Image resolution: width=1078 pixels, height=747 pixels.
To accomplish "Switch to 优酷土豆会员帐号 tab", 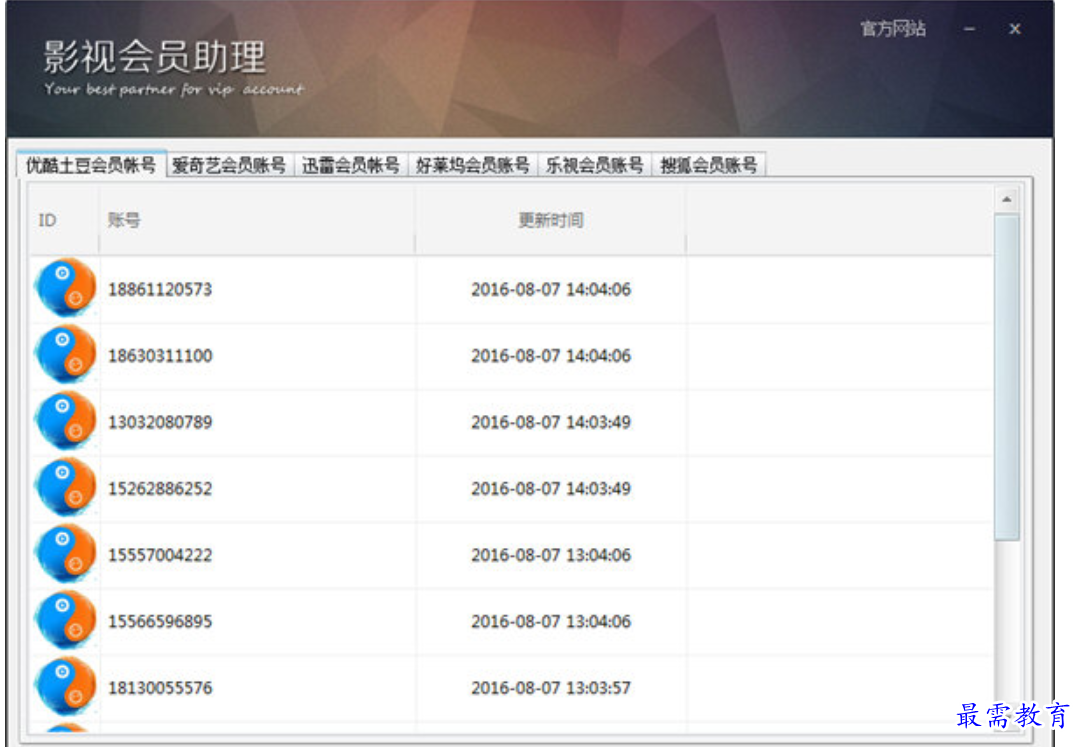I will [91, 165].
